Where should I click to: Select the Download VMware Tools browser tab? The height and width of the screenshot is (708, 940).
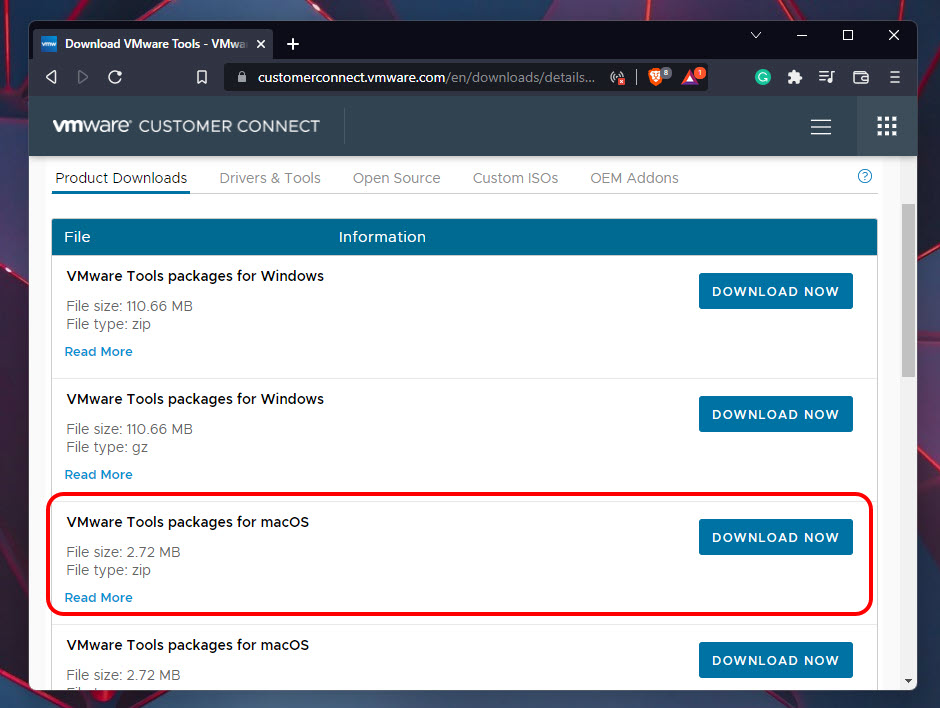(153, 44)
